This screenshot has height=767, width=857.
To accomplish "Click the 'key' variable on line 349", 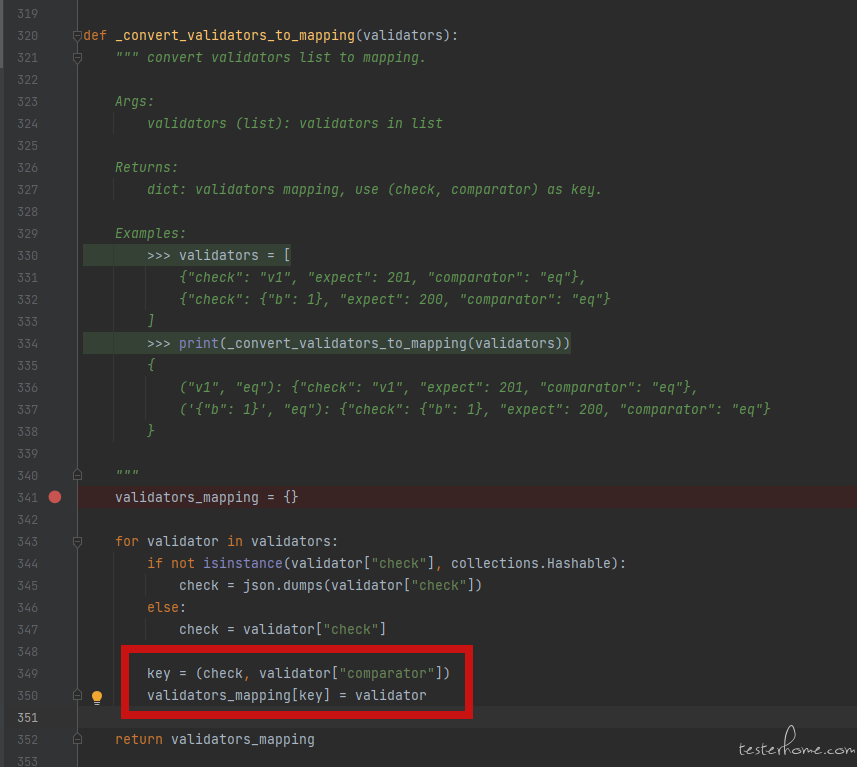I will coord(159,674).
